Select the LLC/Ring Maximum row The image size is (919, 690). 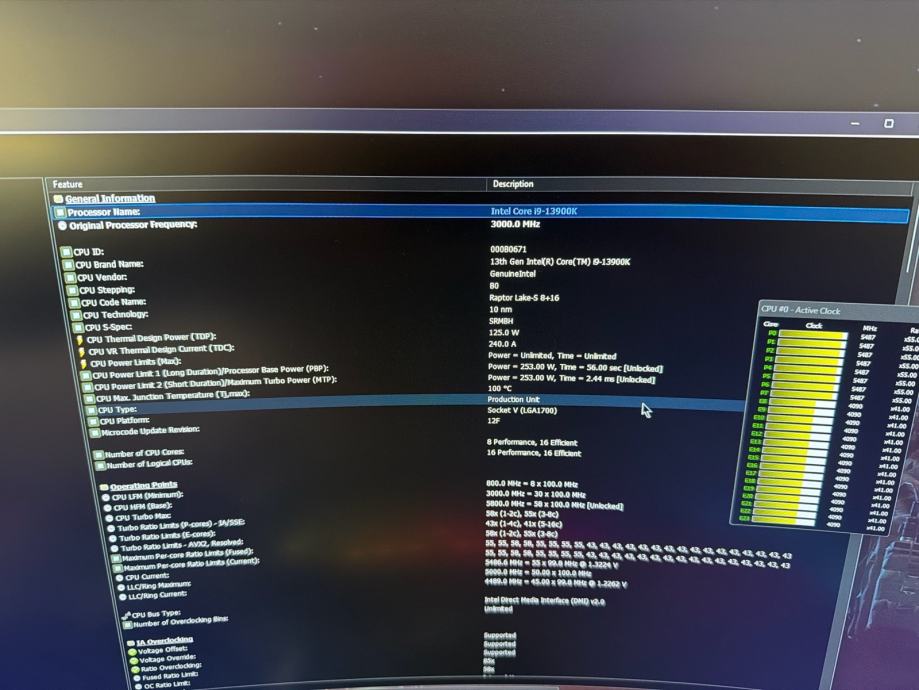tap(158, 584)
